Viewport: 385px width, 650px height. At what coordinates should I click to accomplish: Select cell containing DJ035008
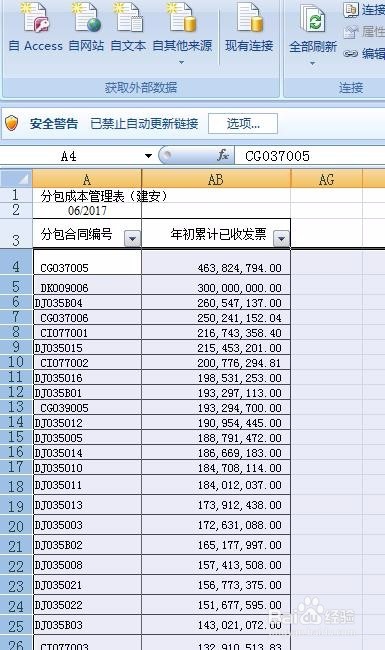point(87,564)
